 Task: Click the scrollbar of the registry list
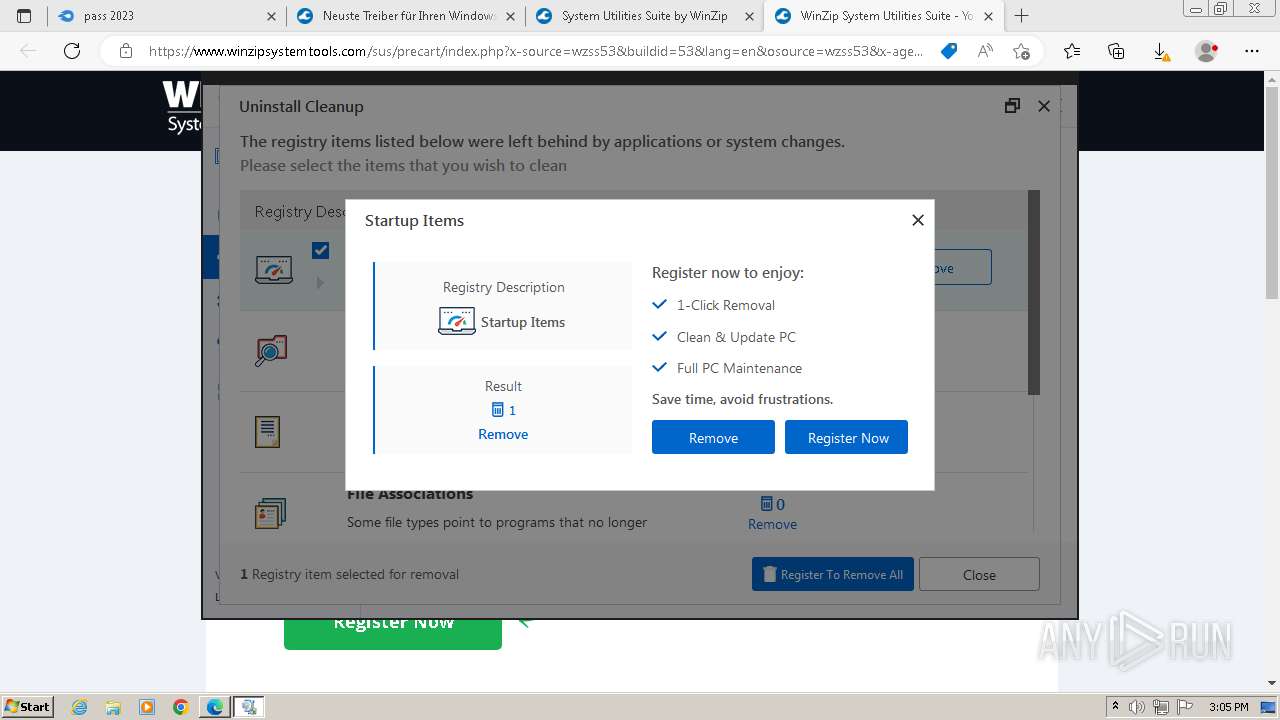pyautogui.click(x=1034, y=292)
